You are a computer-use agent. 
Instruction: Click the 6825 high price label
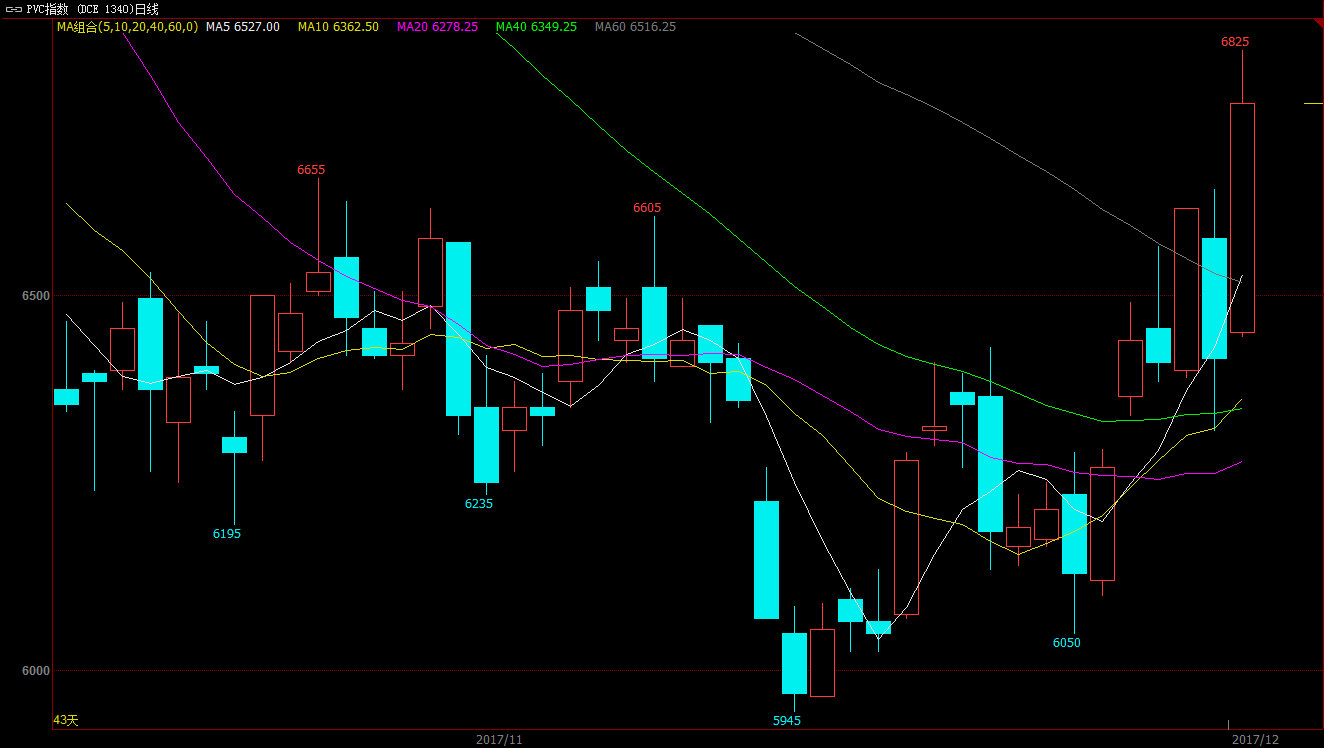click(1235, 42)
